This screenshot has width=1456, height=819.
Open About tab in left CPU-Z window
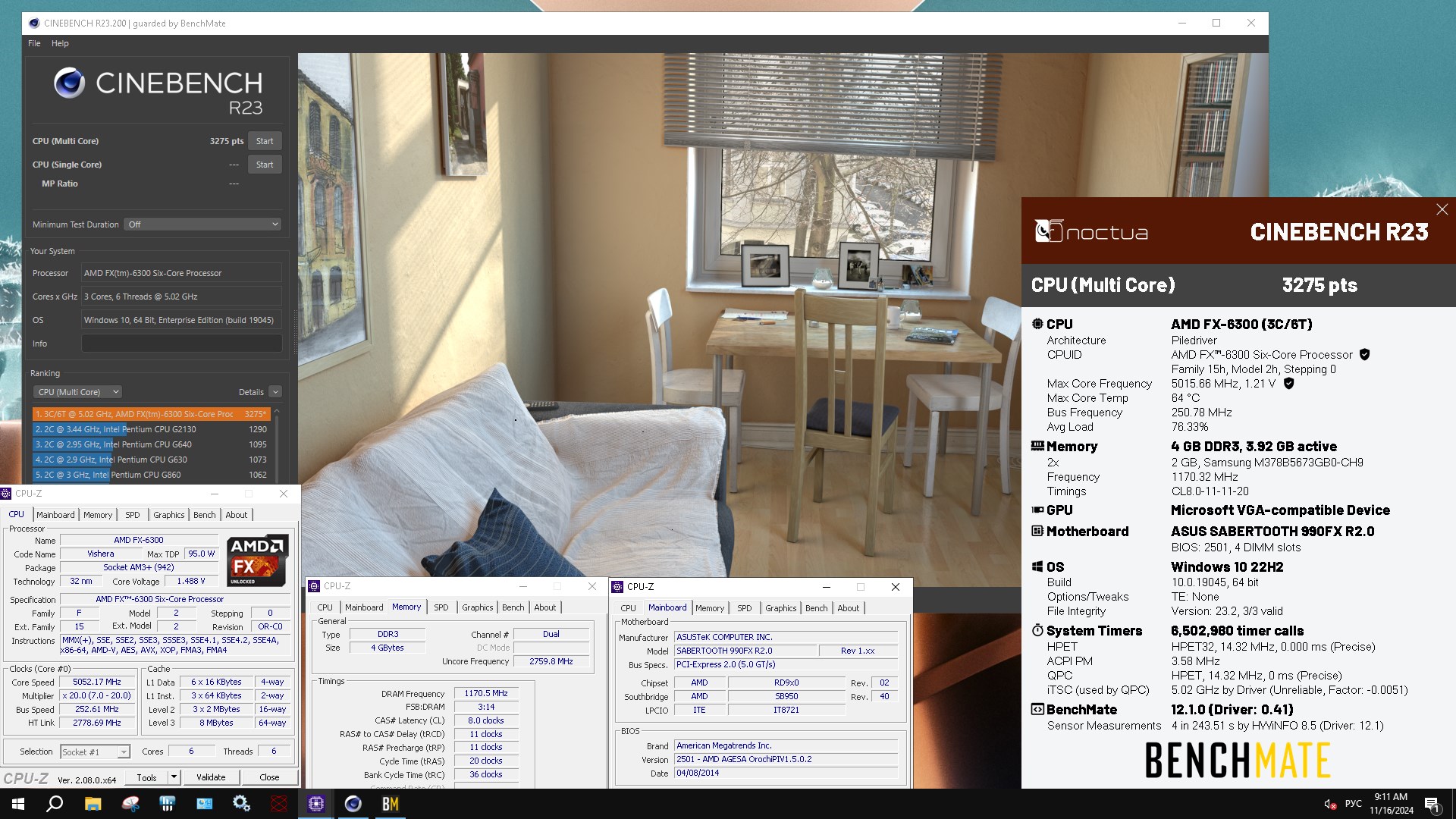[237, 515]
